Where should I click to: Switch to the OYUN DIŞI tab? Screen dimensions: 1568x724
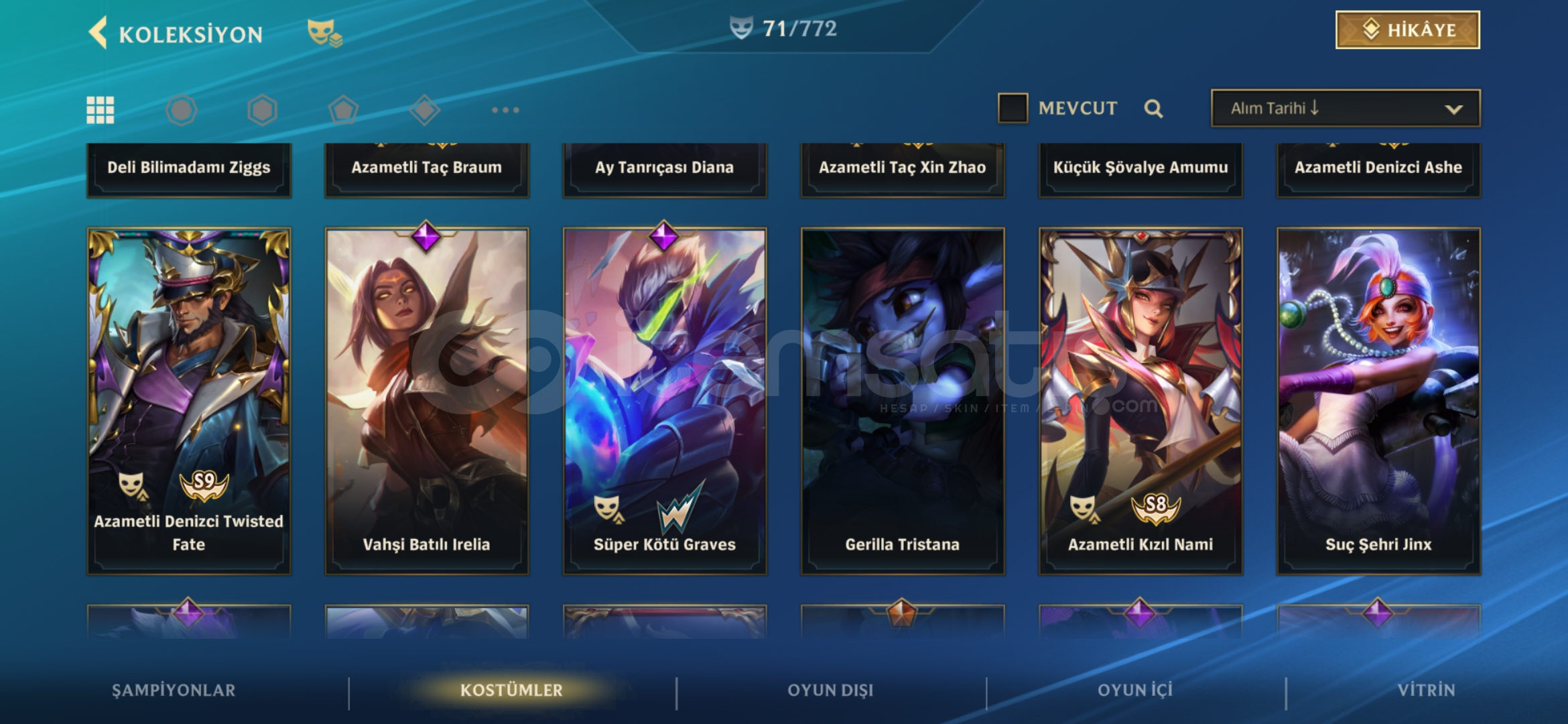pyautogui.click(x=830, y=690)
